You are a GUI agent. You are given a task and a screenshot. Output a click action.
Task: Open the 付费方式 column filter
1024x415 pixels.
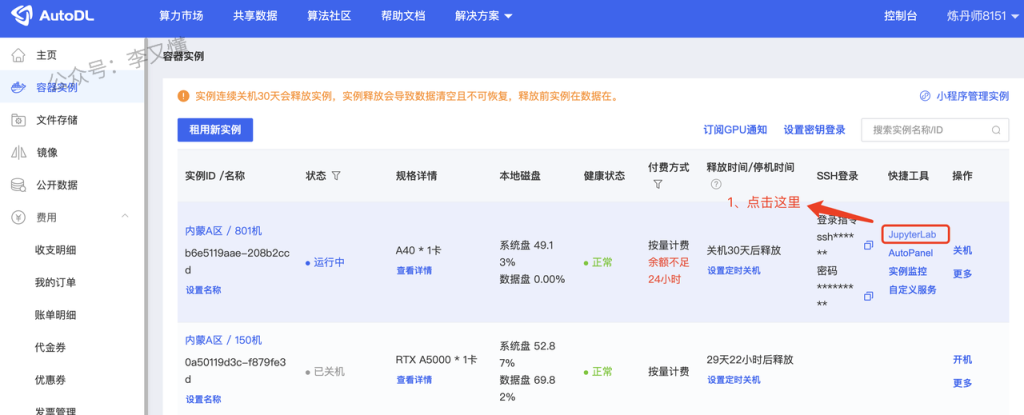pyautogui.click(x=657, y=185)
